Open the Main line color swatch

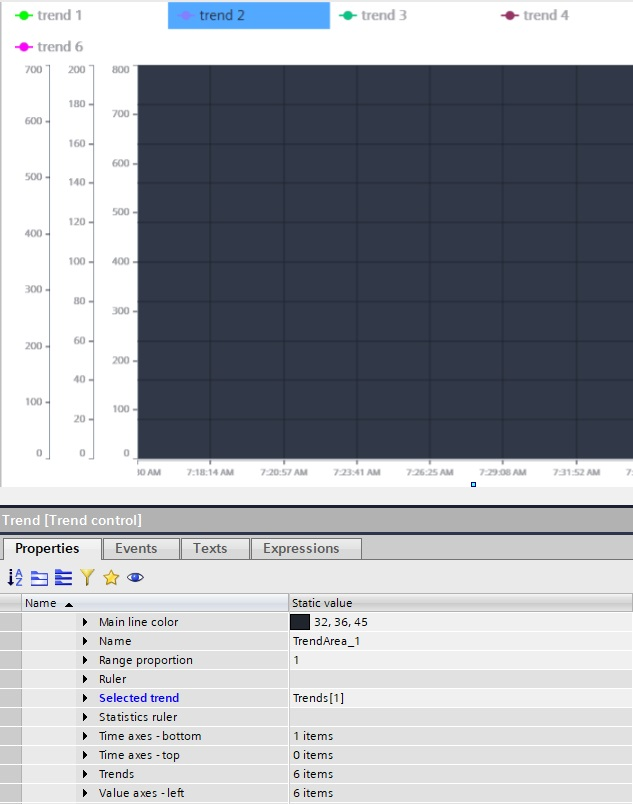[300, 622]
